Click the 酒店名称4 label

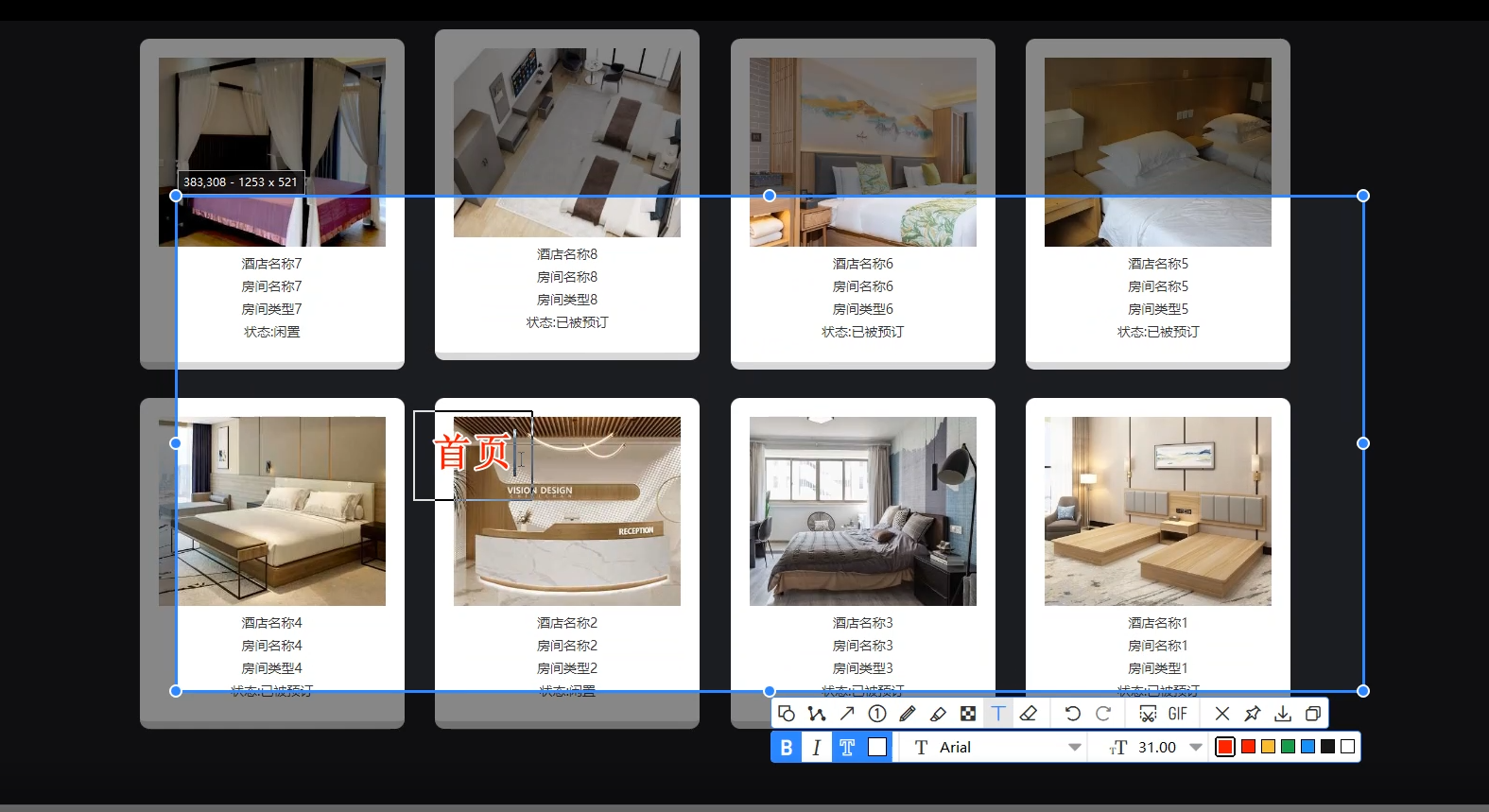272,623
